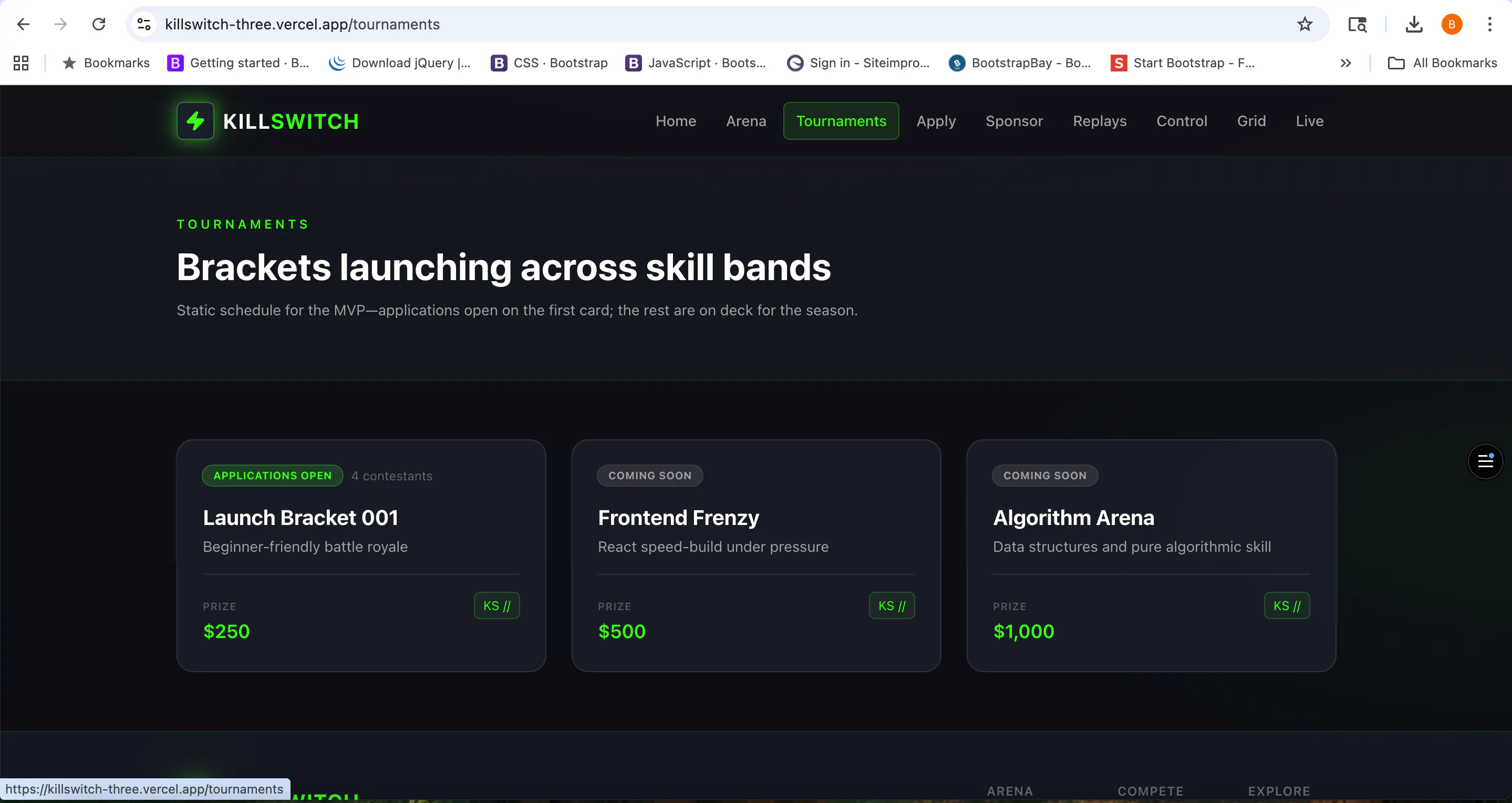Click the EXPLORE footer column heading
Viewport: 1512px width, 803px height.
1279,791
